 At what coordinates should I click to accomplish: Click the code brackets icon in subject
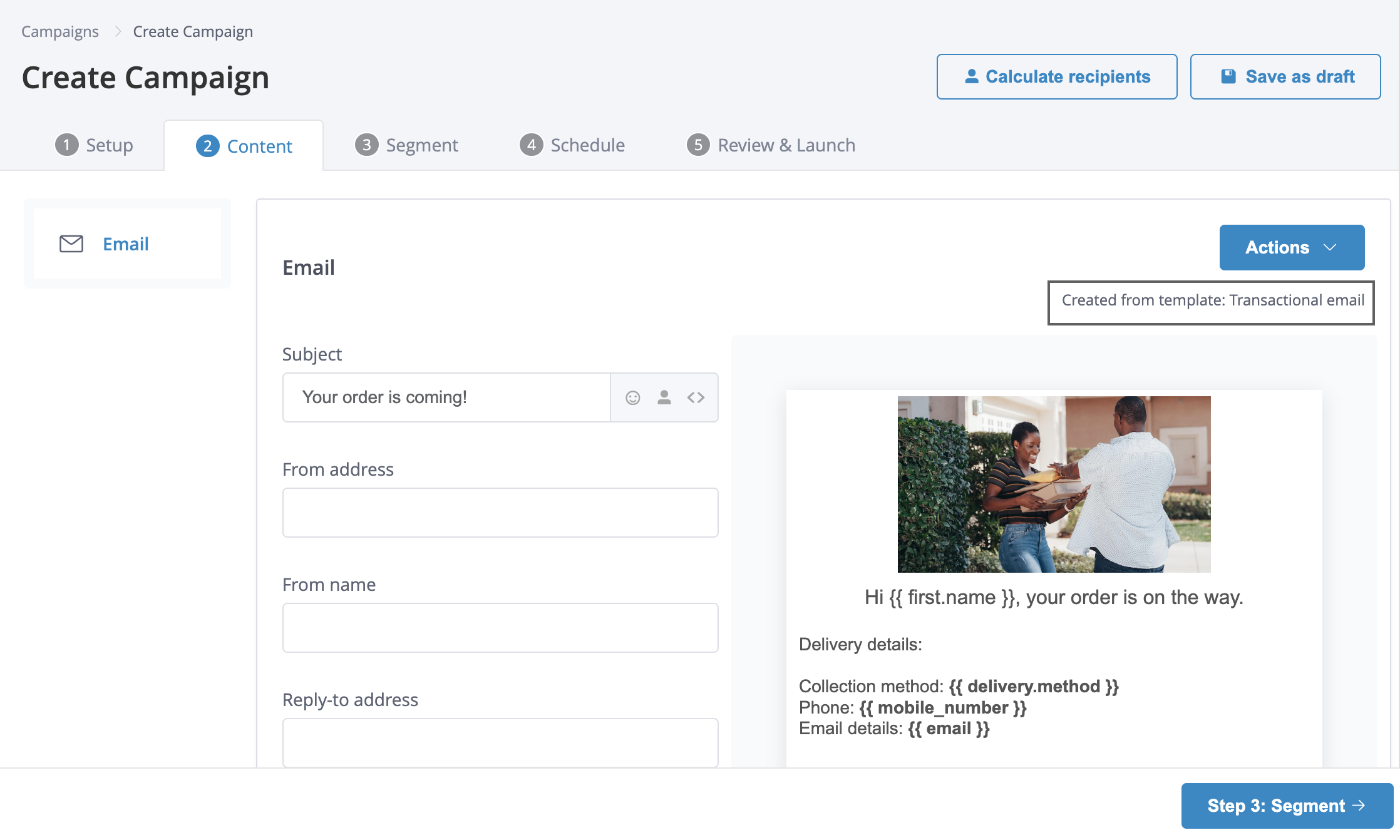tap(696, 397)
